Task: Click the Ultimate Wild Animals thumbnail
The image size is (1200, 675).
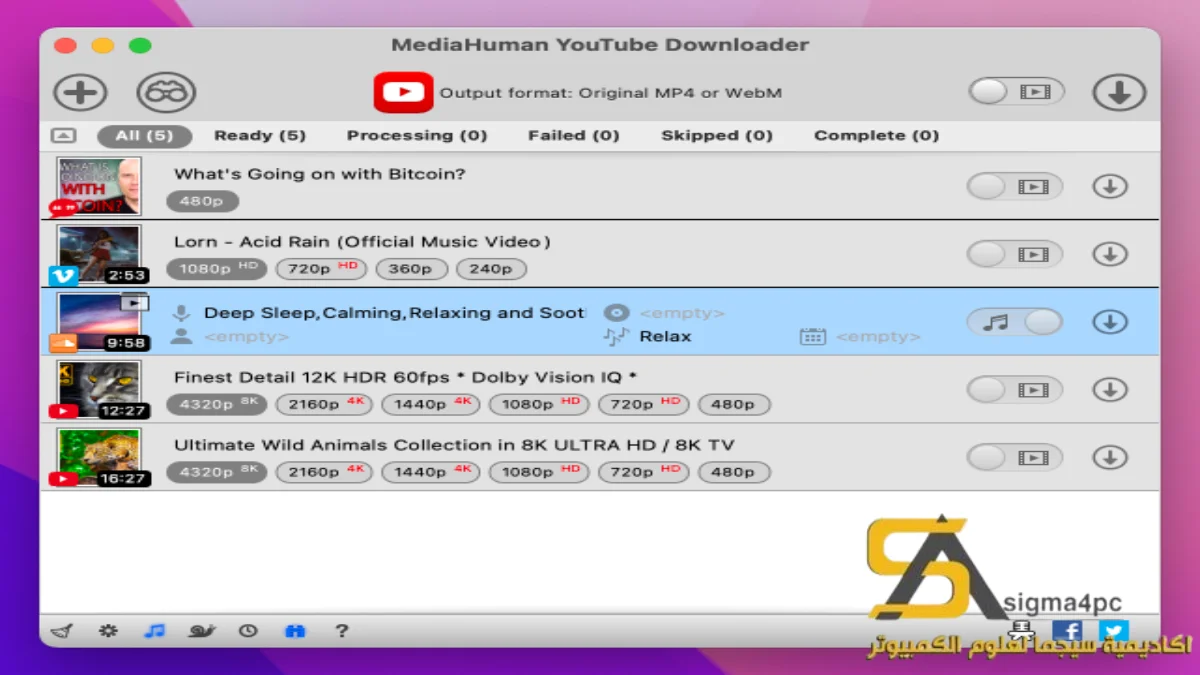Action: point(99,458)
